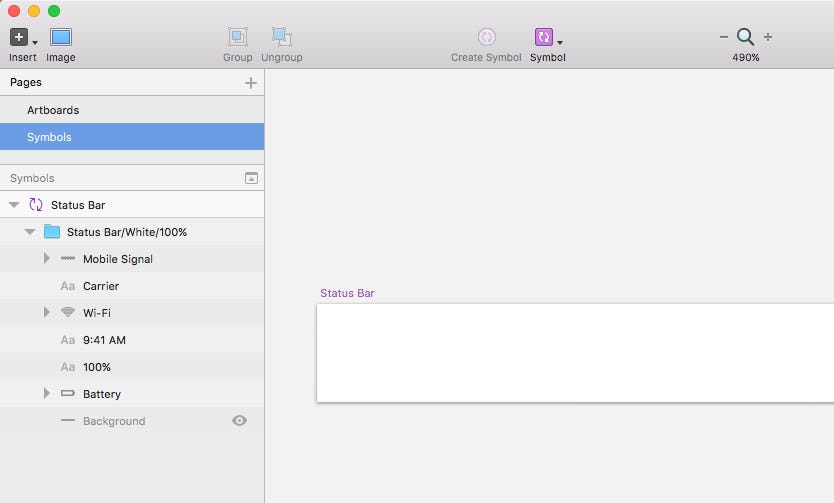The image size is (834, 503).
Task: Select Status Bar/White/100% group layer
Action: [x=132, y=232]
